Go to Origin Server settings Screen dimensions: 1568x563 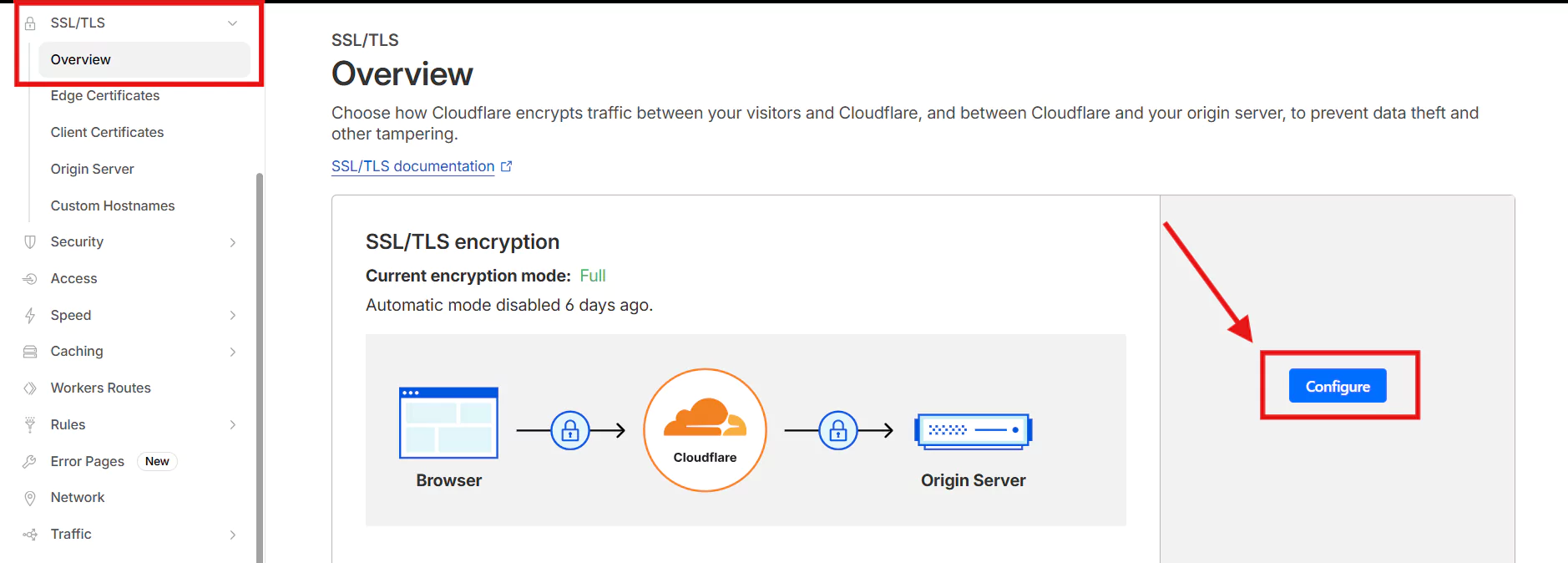click(93, 170)
